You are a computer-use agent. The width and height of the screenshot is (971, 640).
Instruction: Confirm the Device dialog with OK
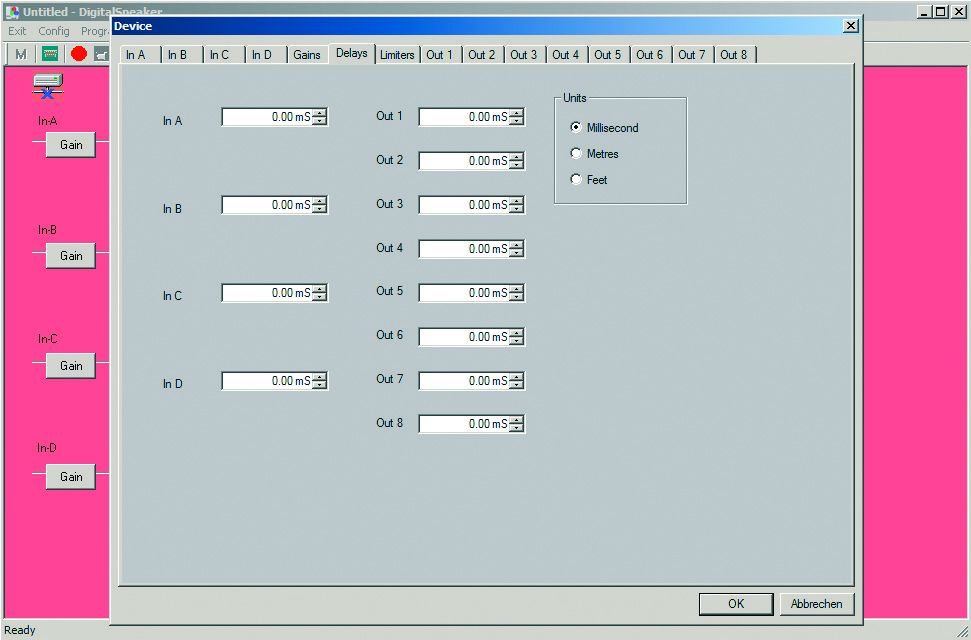coord(736,603)
